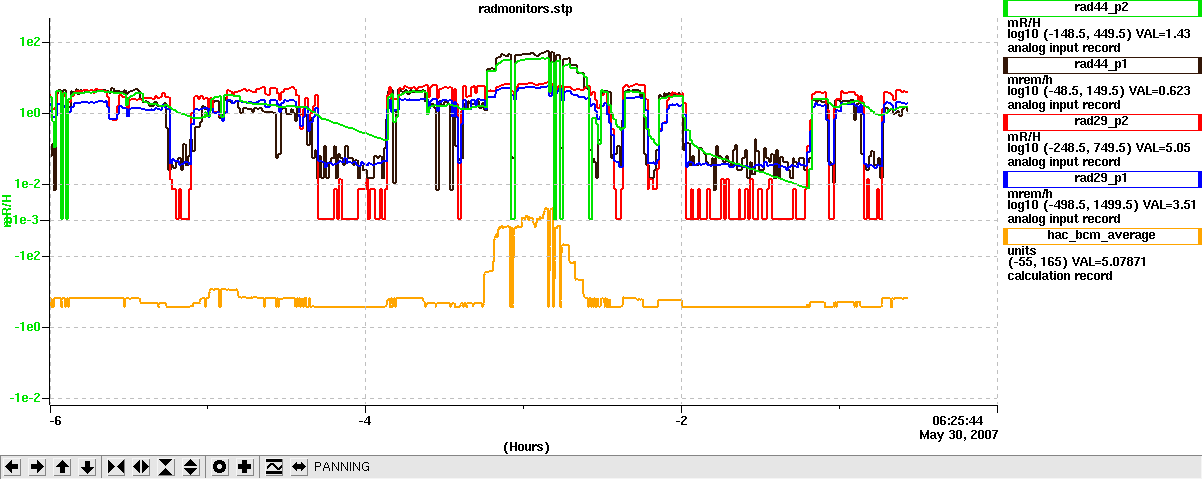
Task: Click 'units' text under hac_bcm_average
Action: 1022,250
